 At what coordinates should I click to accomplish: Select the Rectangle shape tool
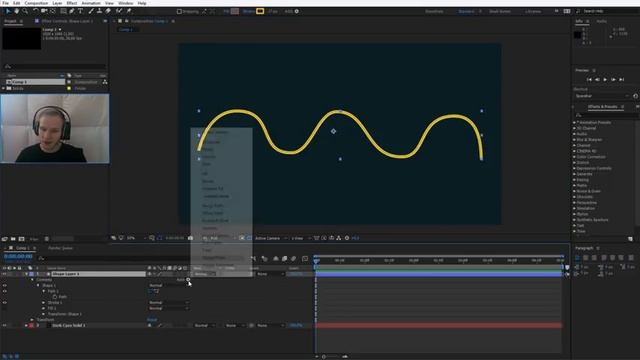(x=64, y=11)
